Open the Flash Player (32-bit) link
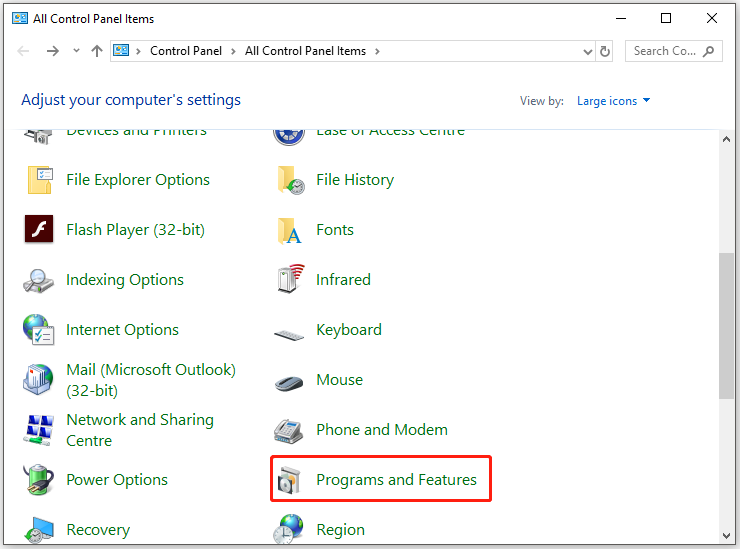 (135, 230)
